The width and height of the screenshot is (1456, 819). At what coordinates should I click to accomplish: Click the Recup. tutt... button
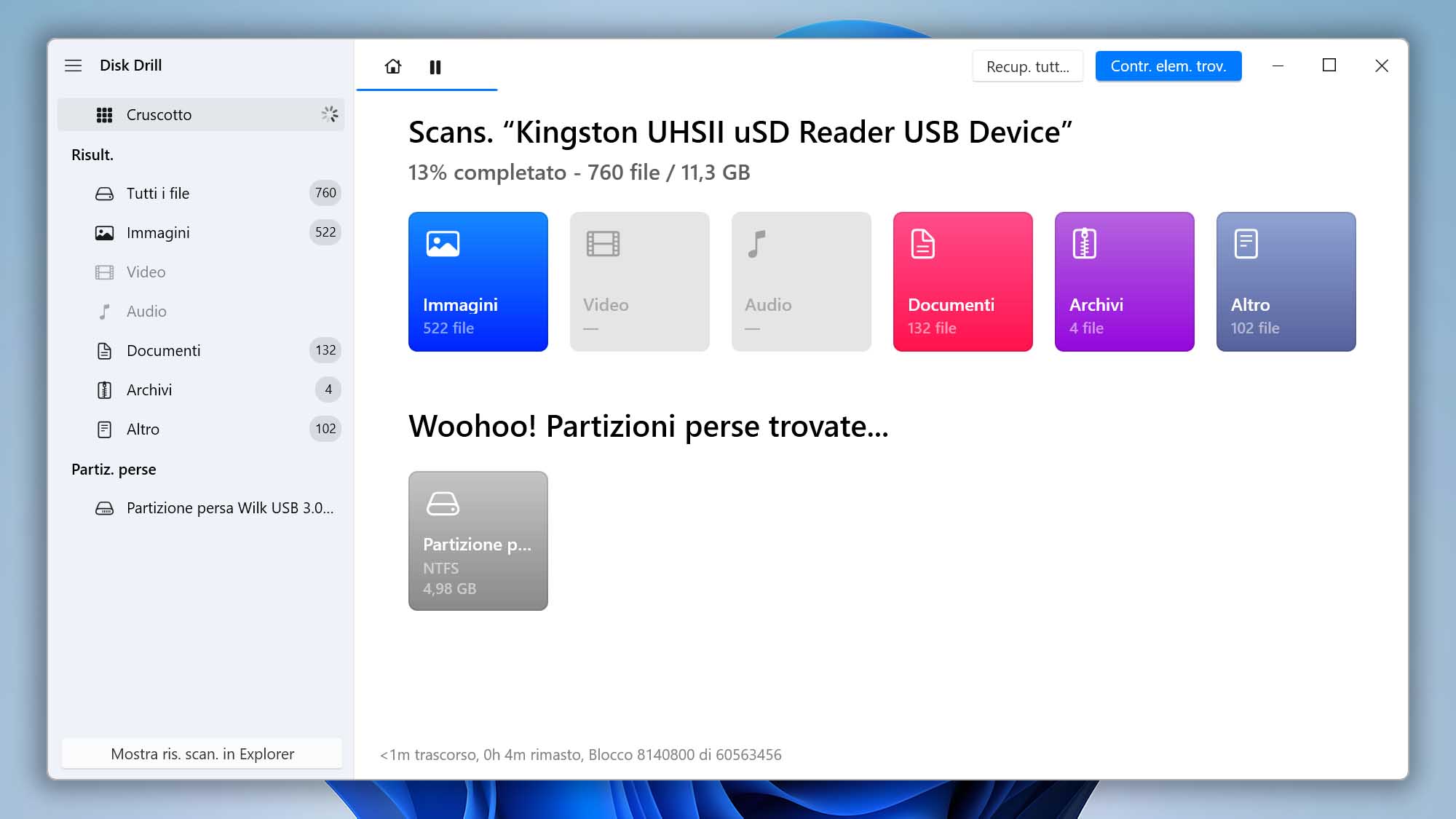pos(1028,66)
